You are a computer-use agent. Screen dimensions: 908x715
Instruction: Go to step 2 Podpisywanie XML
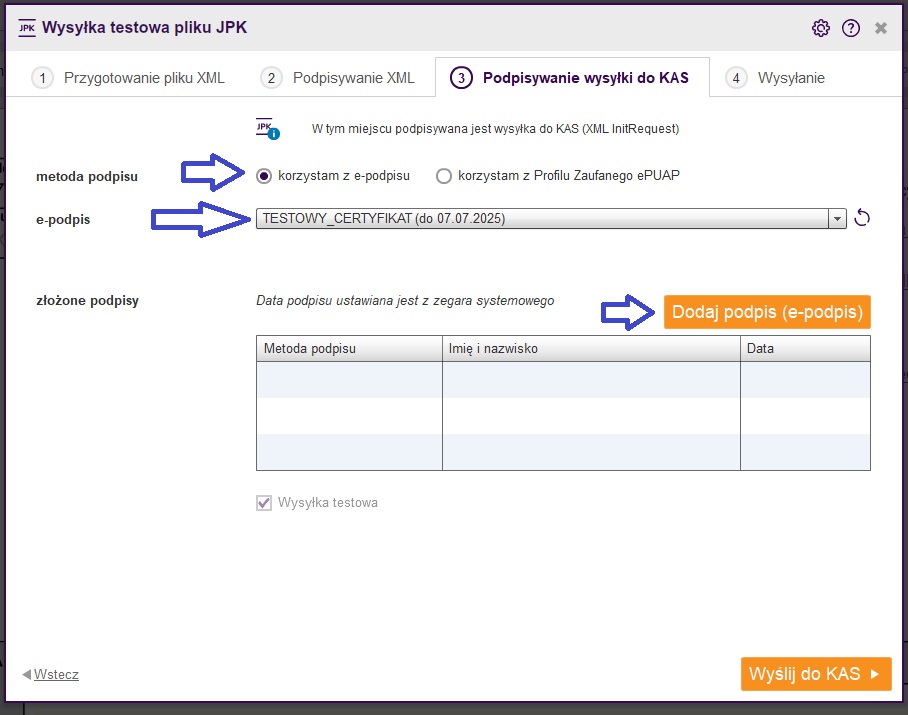(x=338, y=78)
